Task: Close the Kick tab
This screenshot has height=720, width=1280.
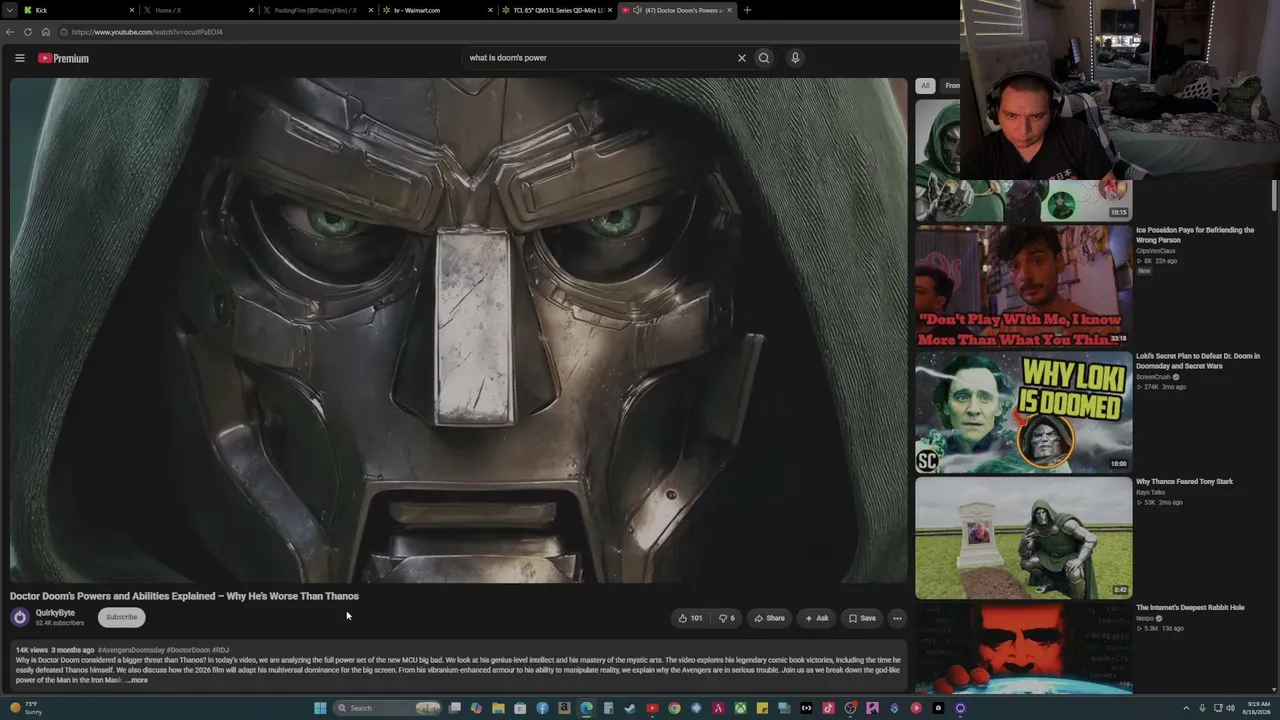Action: click(x=131, y=10)
